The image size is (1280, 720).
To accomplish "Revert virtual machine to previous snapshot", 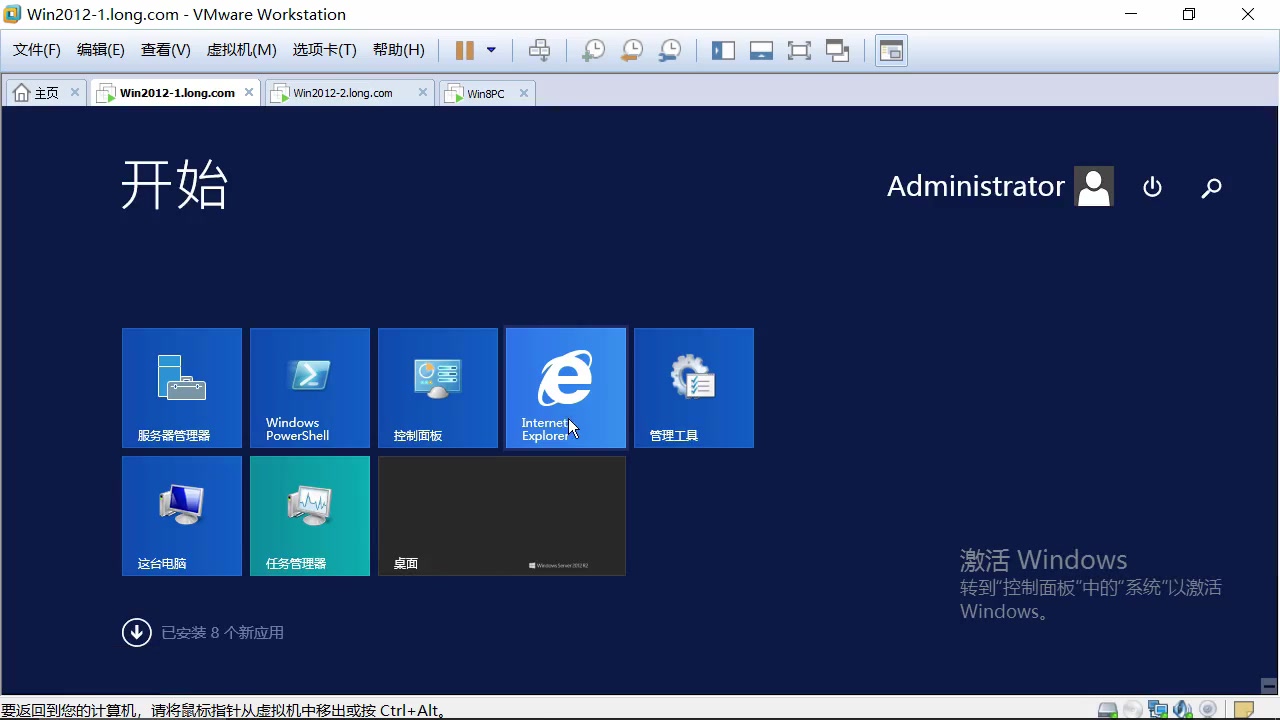I will coord(632,50).
